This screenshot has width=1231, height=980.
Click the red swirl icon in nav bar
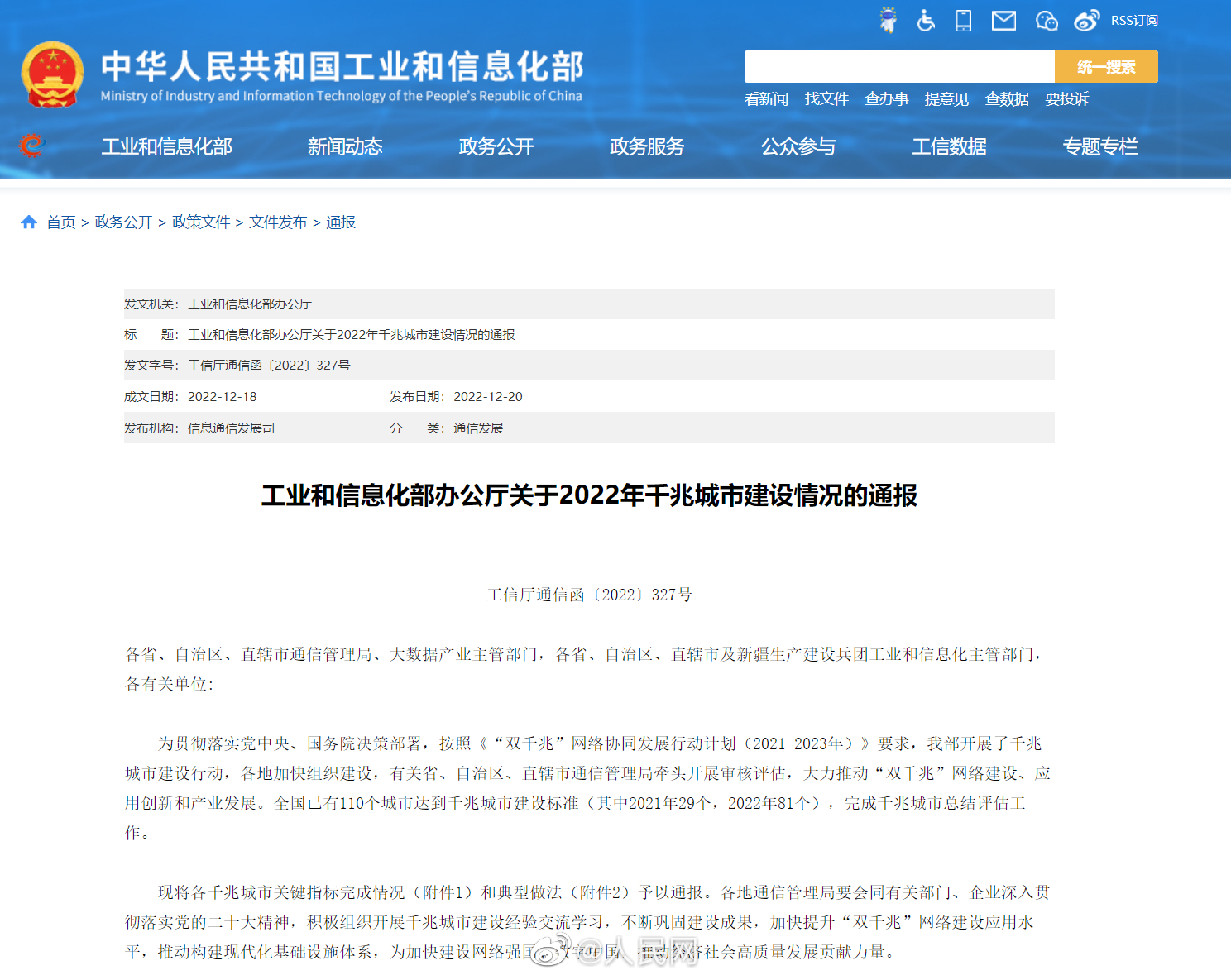tap(31, 146)
